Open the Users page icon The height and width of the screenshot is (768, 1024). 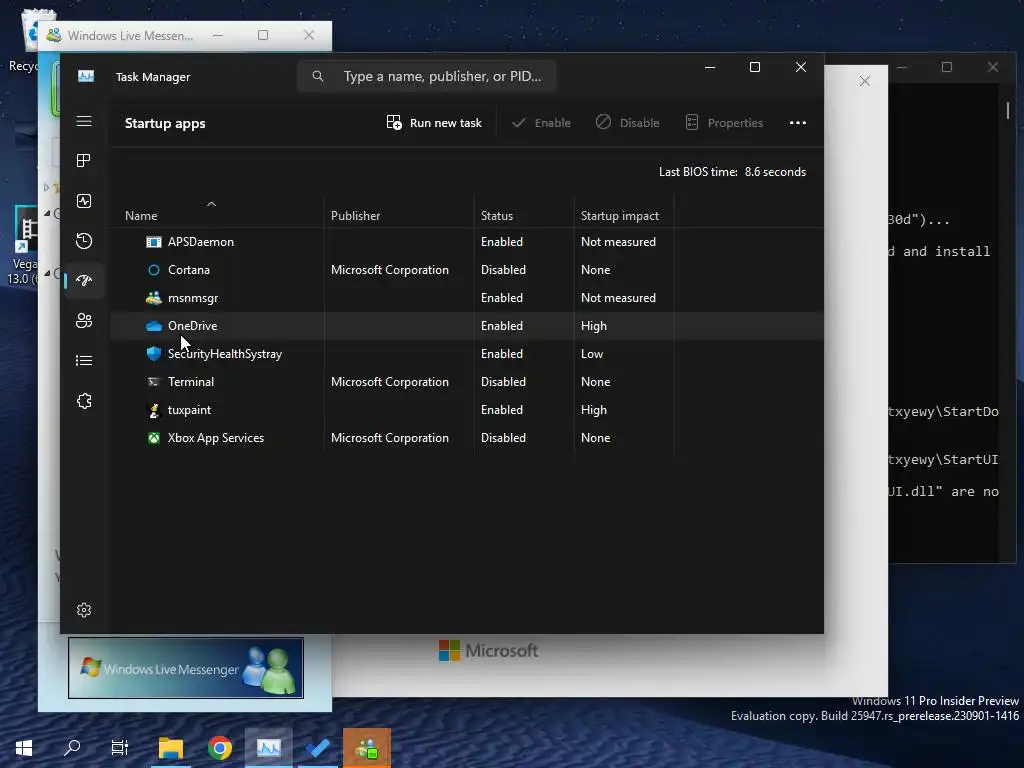click(84, 321)
